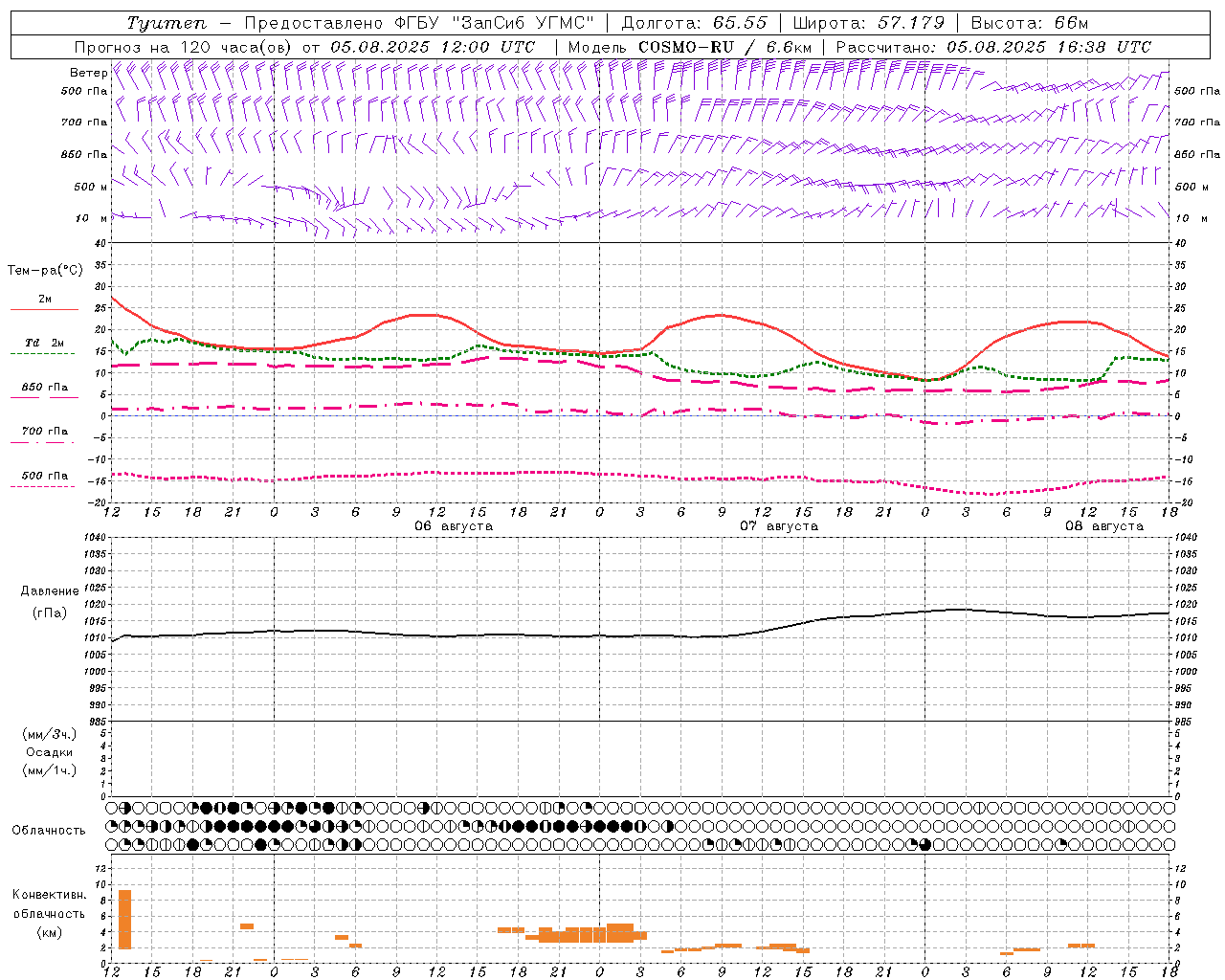The height and width of the screenshot is (980, 1225).
Task: Click the "Долгота: 65.55" header field
Action: 694,23
